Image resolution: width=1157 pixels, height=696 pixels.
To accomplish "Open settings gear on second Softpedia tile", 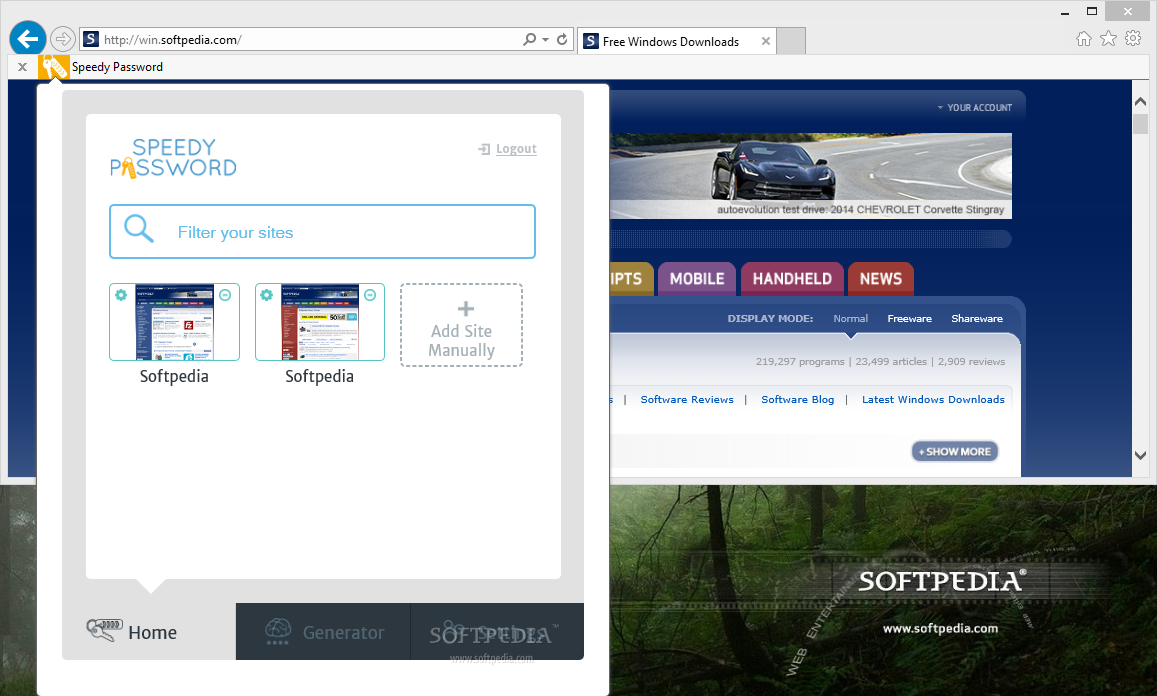I will coord(266,295).
